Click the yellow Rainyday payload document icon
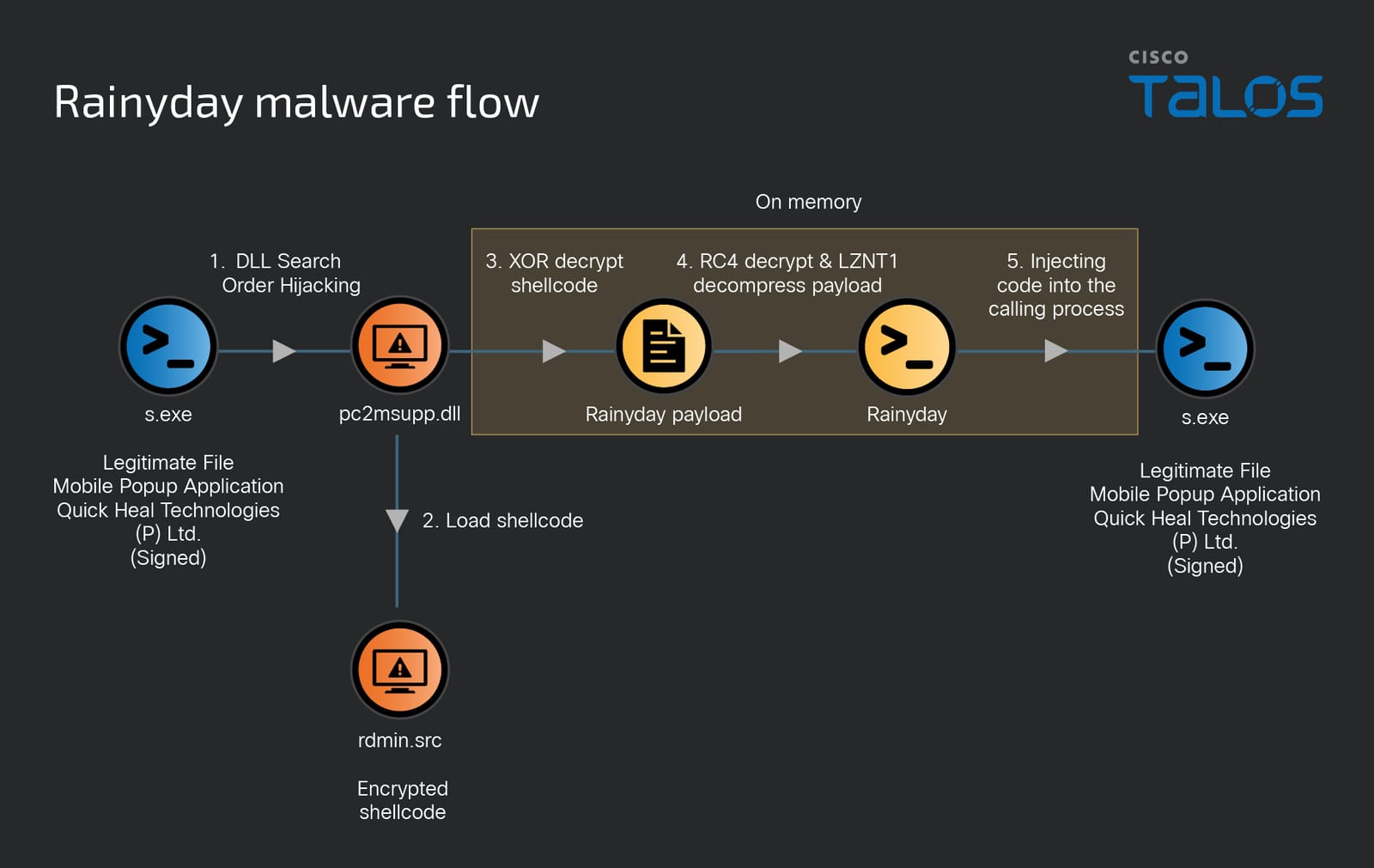 [664, 346]
